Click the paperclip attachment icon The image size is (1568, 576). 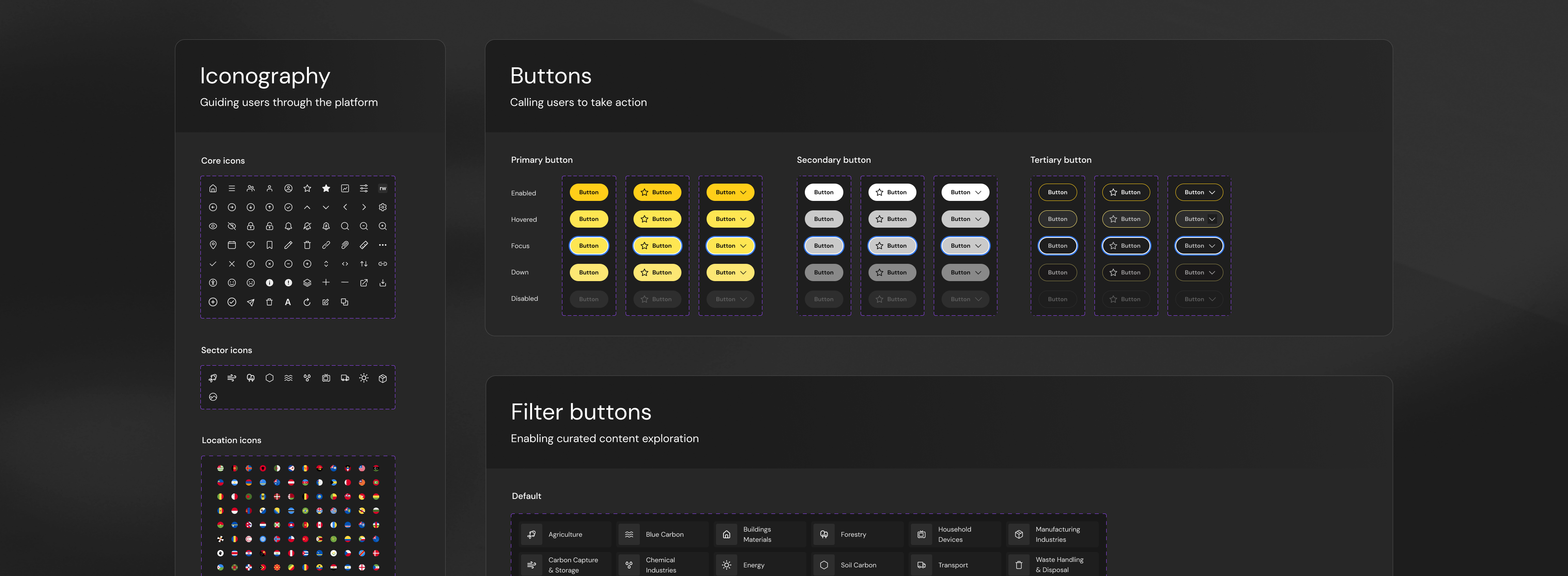[x=345, y=245]
